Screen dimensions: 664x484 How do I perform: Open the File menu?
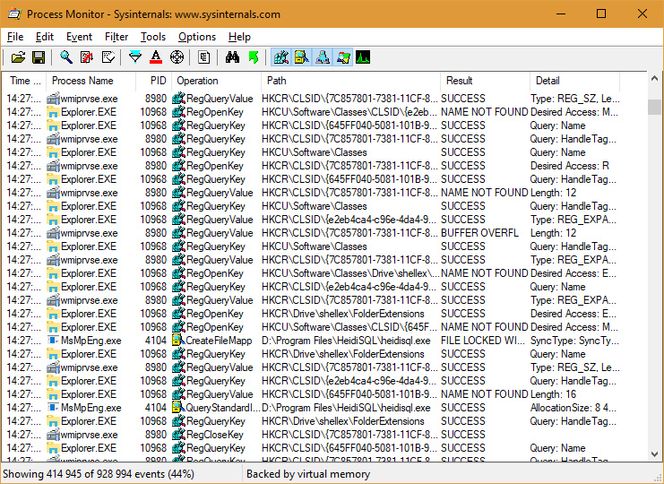(x=15, y=37)
